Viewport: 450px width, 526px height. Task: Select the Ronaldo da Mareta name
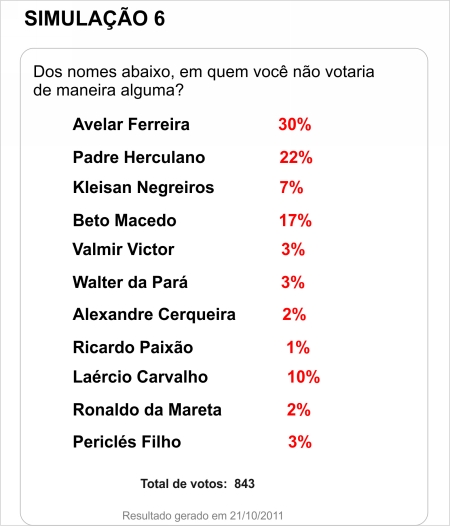click(x=147, y=410)
